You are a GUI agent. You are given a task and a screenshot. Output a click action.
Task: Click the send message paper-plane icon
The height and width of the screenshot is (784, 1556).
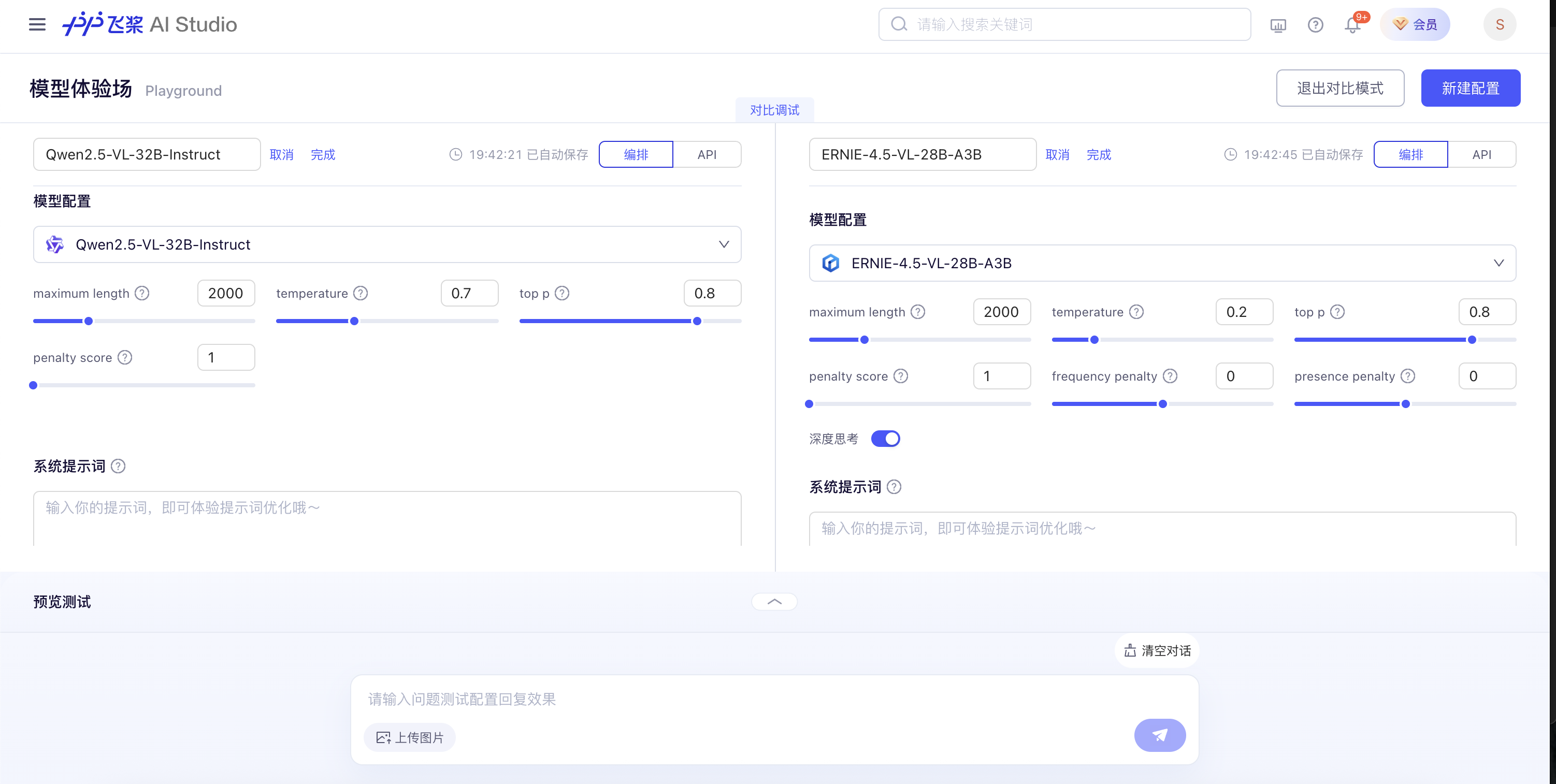point(1159,736)
